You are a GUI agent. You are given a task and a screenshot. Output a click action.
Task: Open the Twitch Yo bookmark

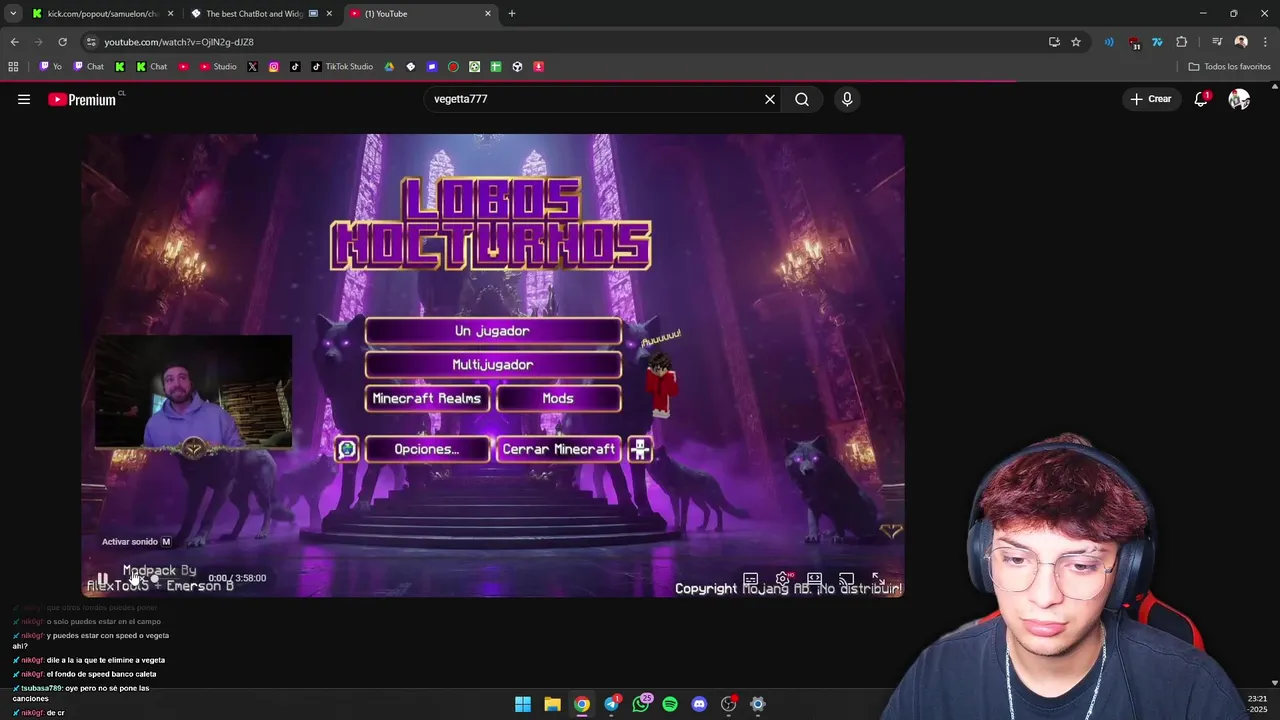(50, 67)
